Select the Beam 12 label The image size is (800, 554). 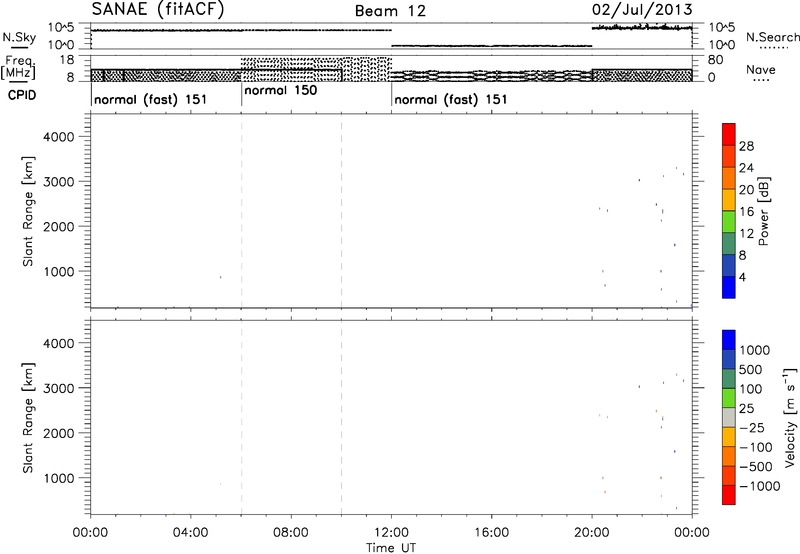pos(390,11)
